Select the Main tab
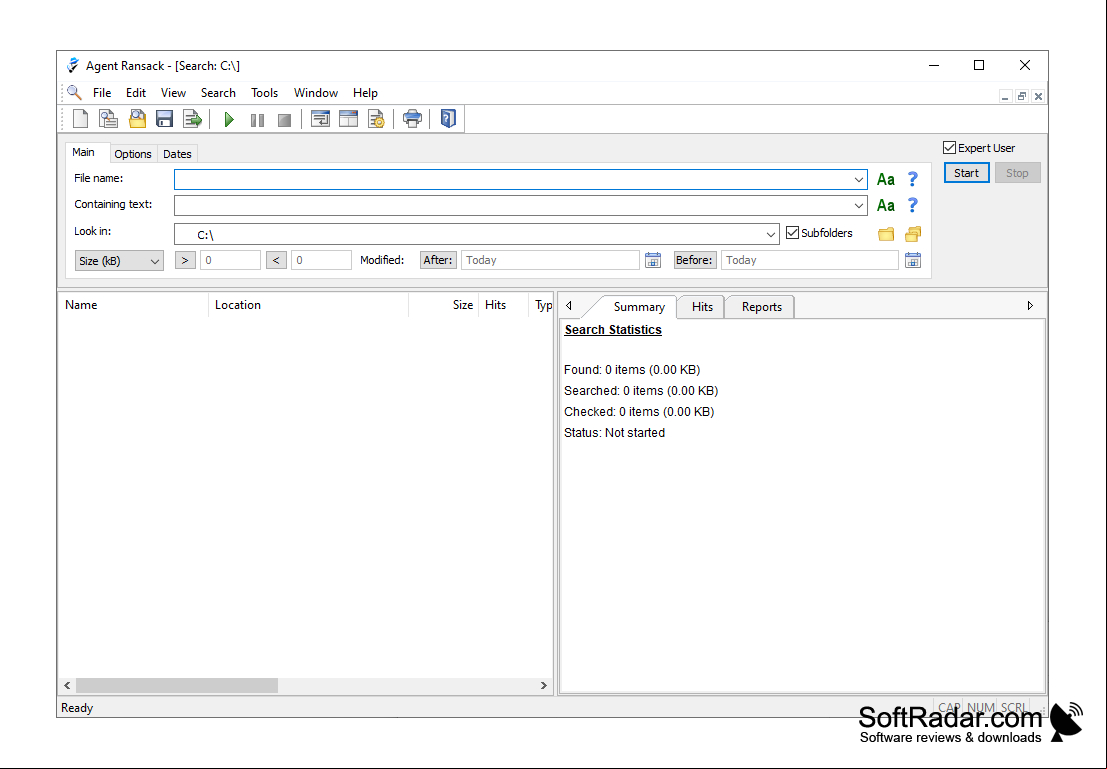 83,153
